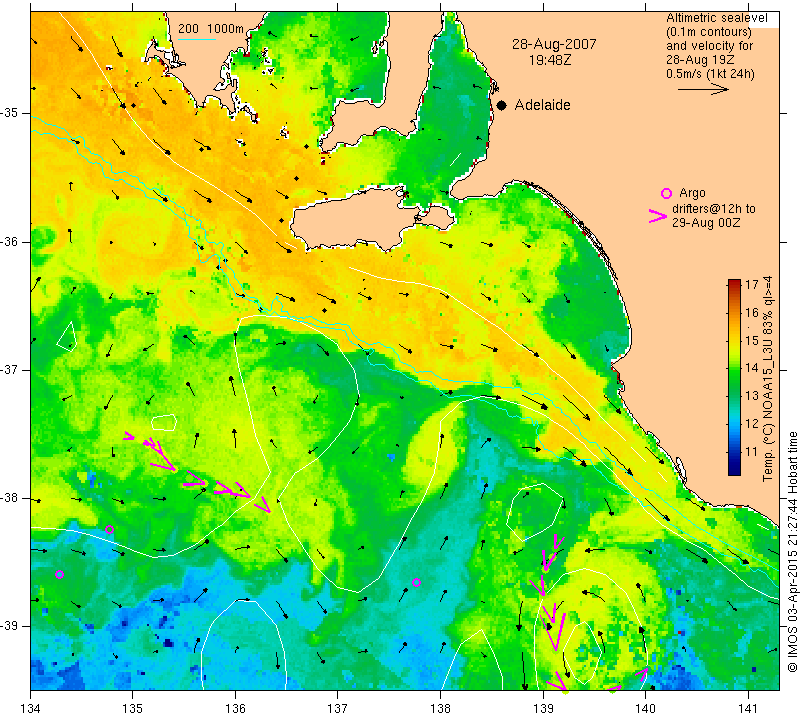Click colorbar tick label '17'

coord(752,285)
